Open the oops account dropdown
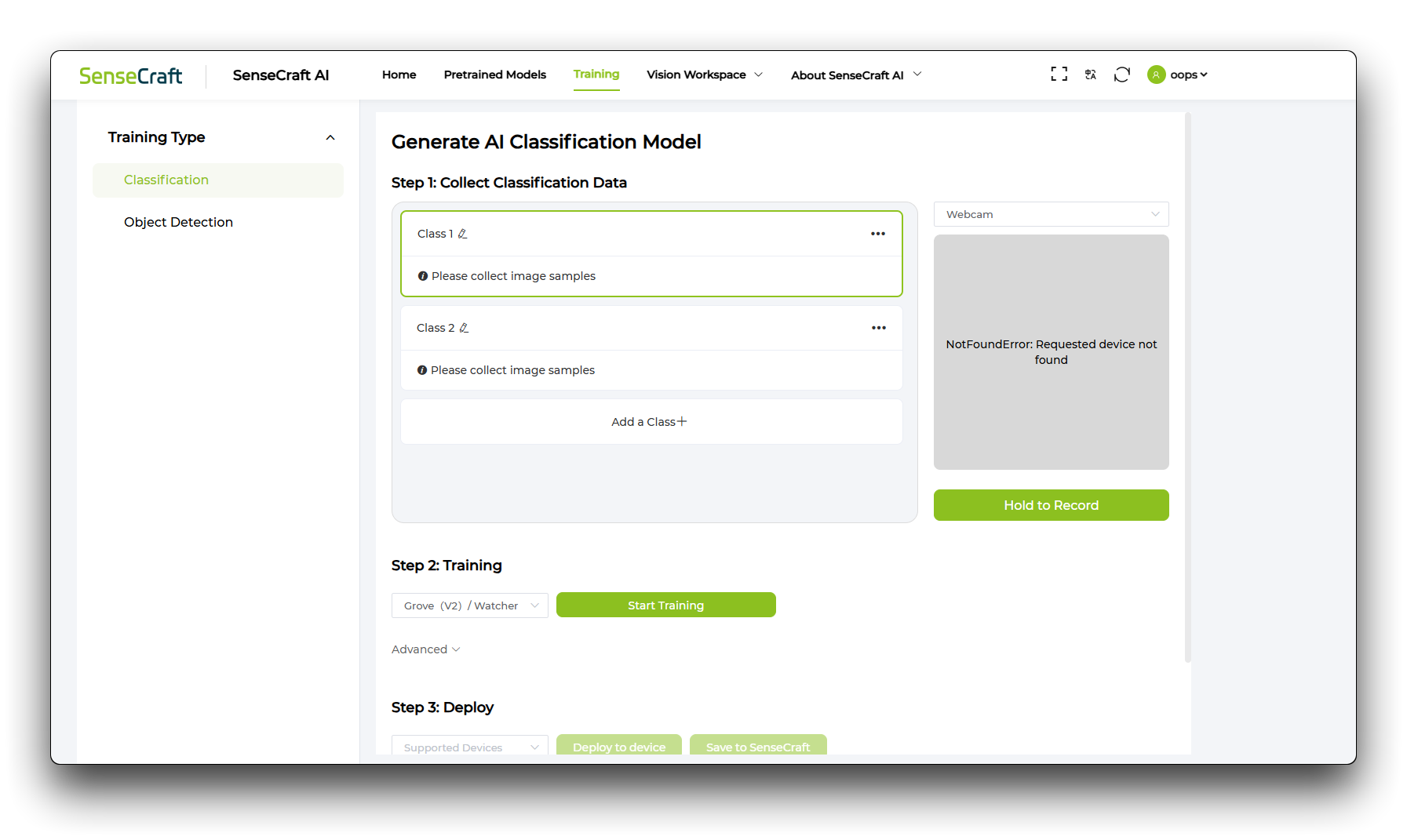Screen dimensions: 1407x840 click(x=1188, y=75)
